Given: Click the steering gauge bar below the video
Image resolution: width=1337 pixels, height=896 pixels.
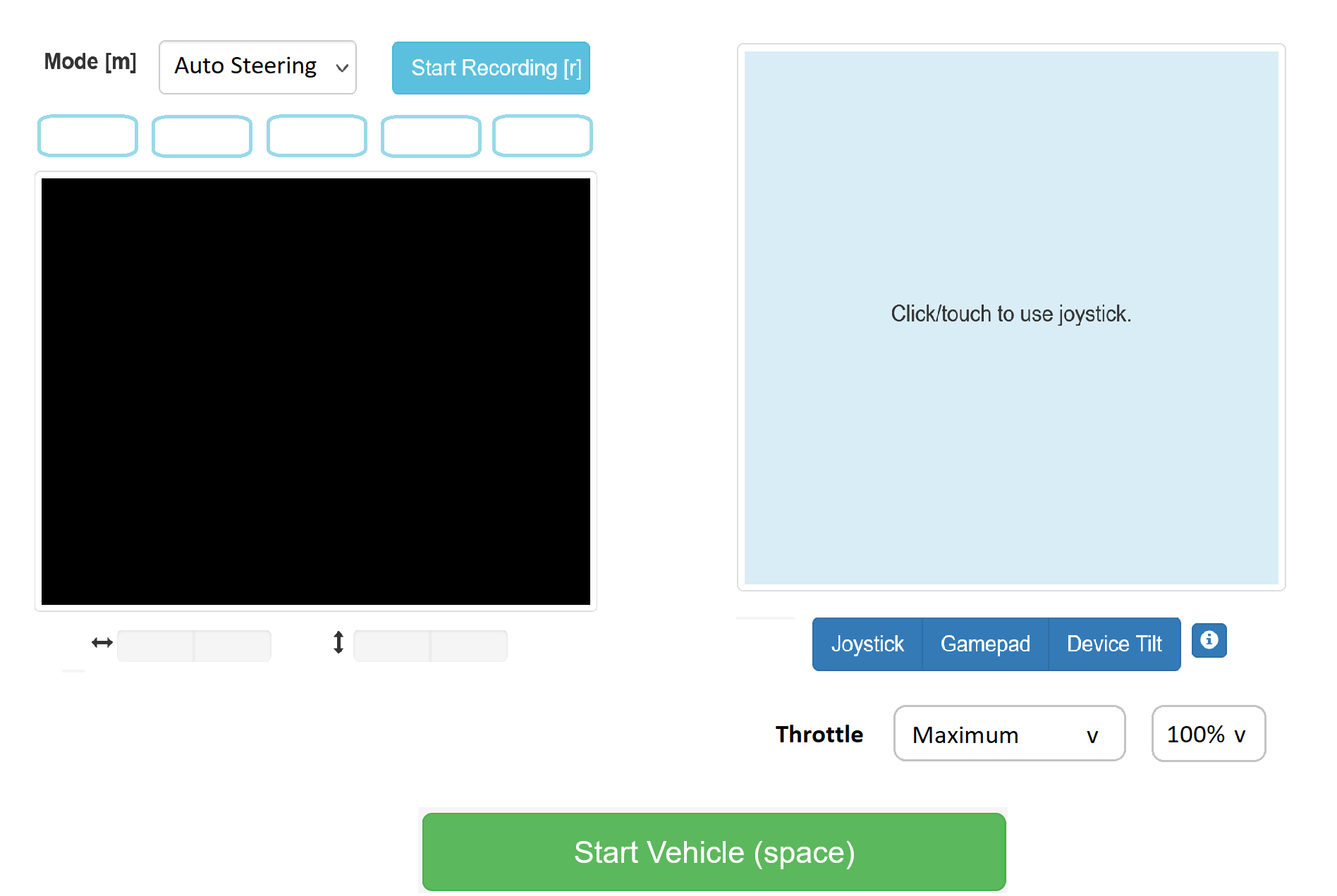Looking at the screenshot, I should tap(195, 645).
